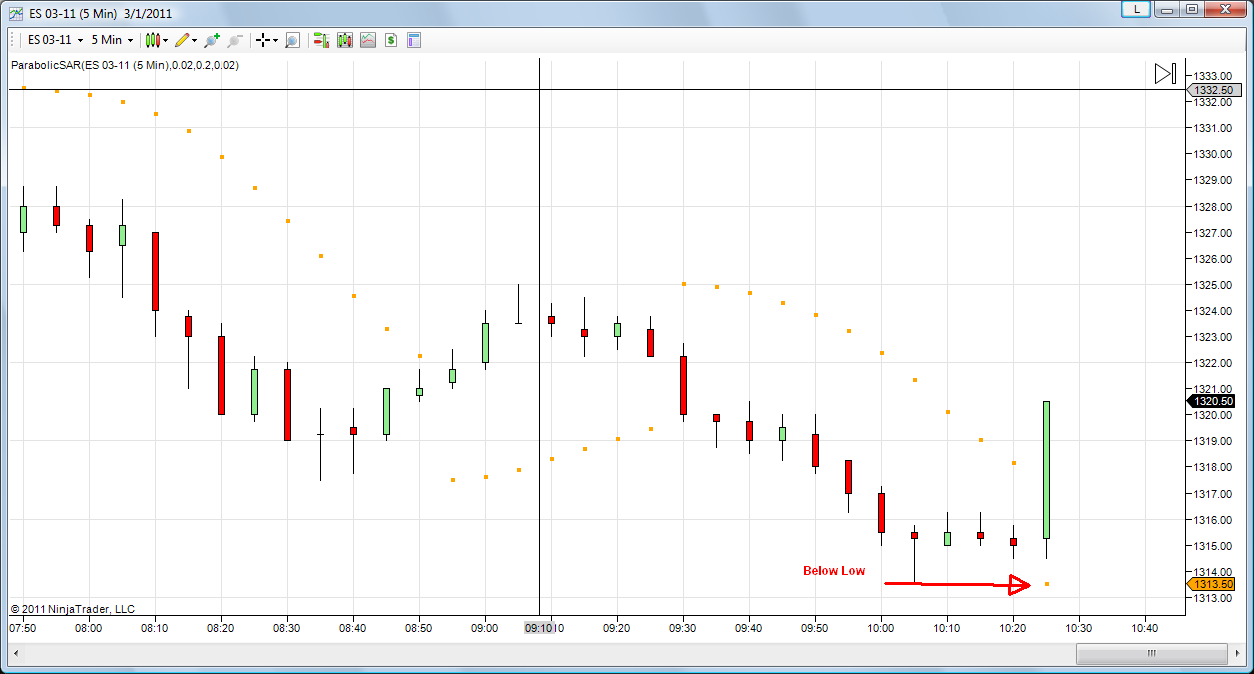Image resolution: width=1254 pixels, height=674 pixels.
Task: Click the 1325.00 price axis label
Action: click(x=1212, y=285)
